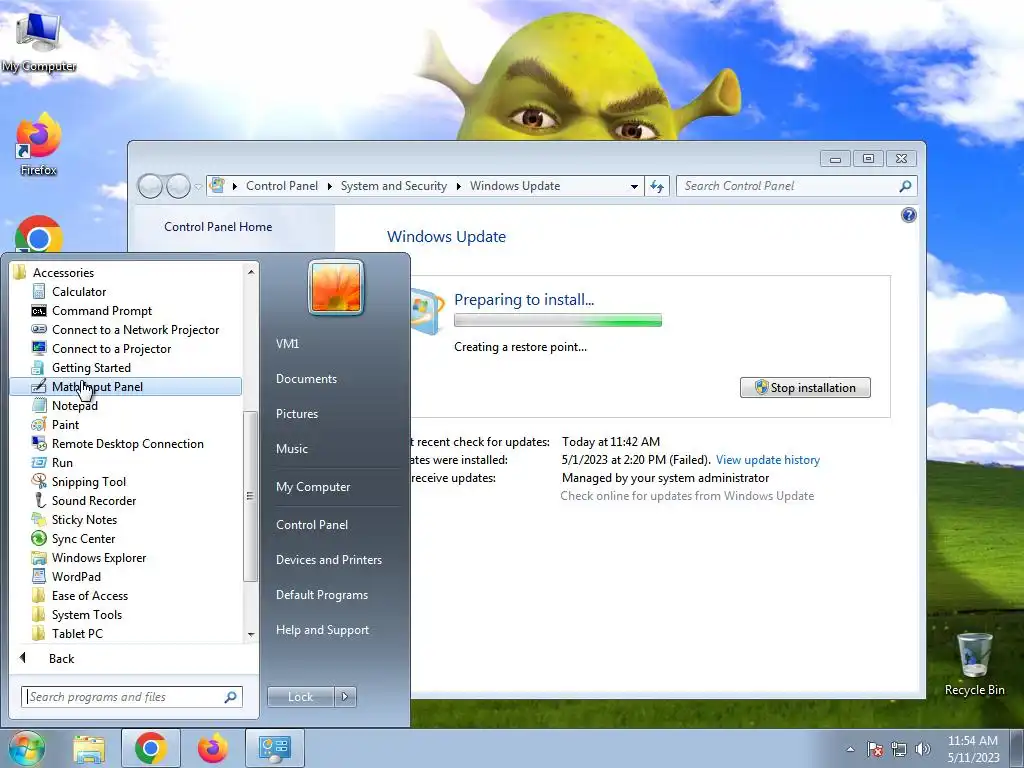Click the Start orb button

26,748
